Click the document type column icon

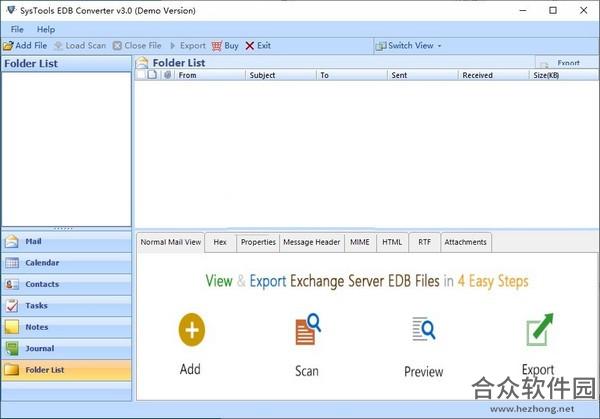tap(152, 75)
